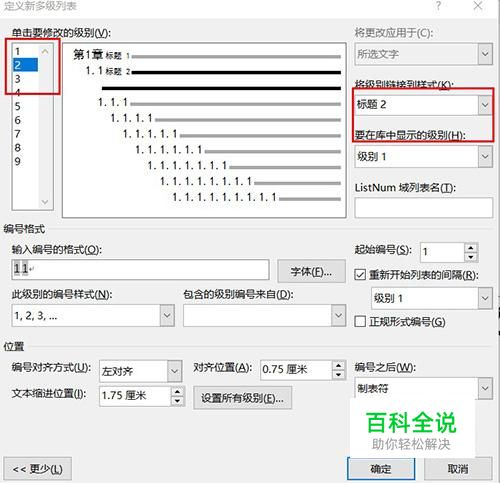Screen dimensions: 500x483
Task: Select level 3 in the level list
Action: tap(25, 79)
